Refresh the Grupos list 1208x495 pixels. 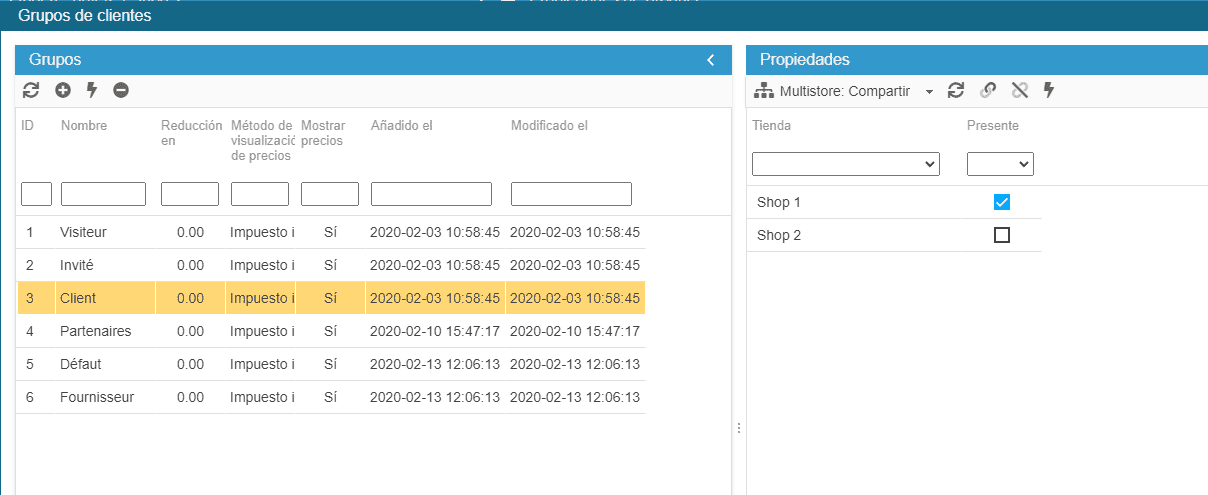pyautogui.click(x=31, y=90)
